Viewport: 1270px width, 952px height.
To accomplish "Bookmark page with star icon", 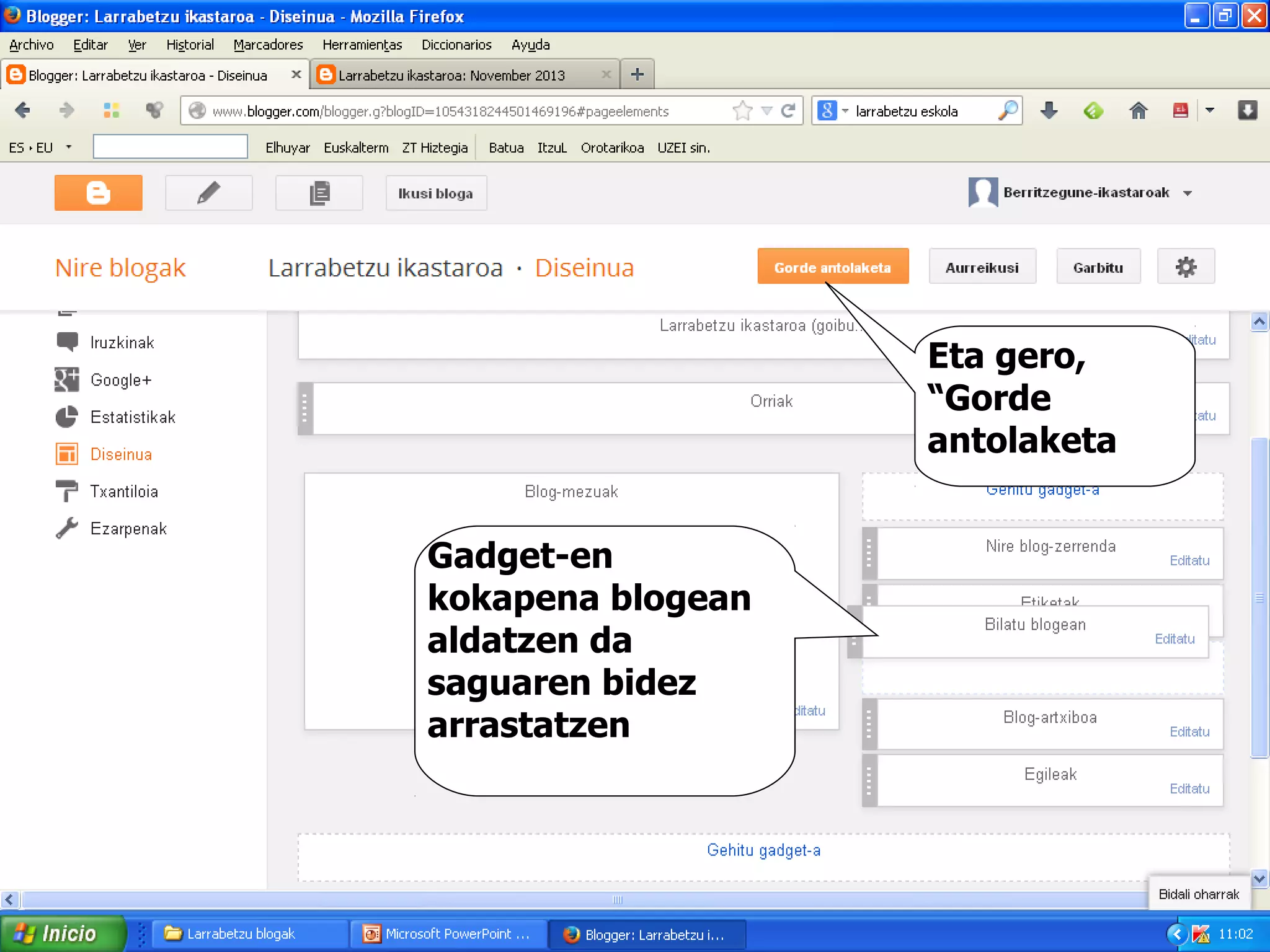I will pos(742,111).
